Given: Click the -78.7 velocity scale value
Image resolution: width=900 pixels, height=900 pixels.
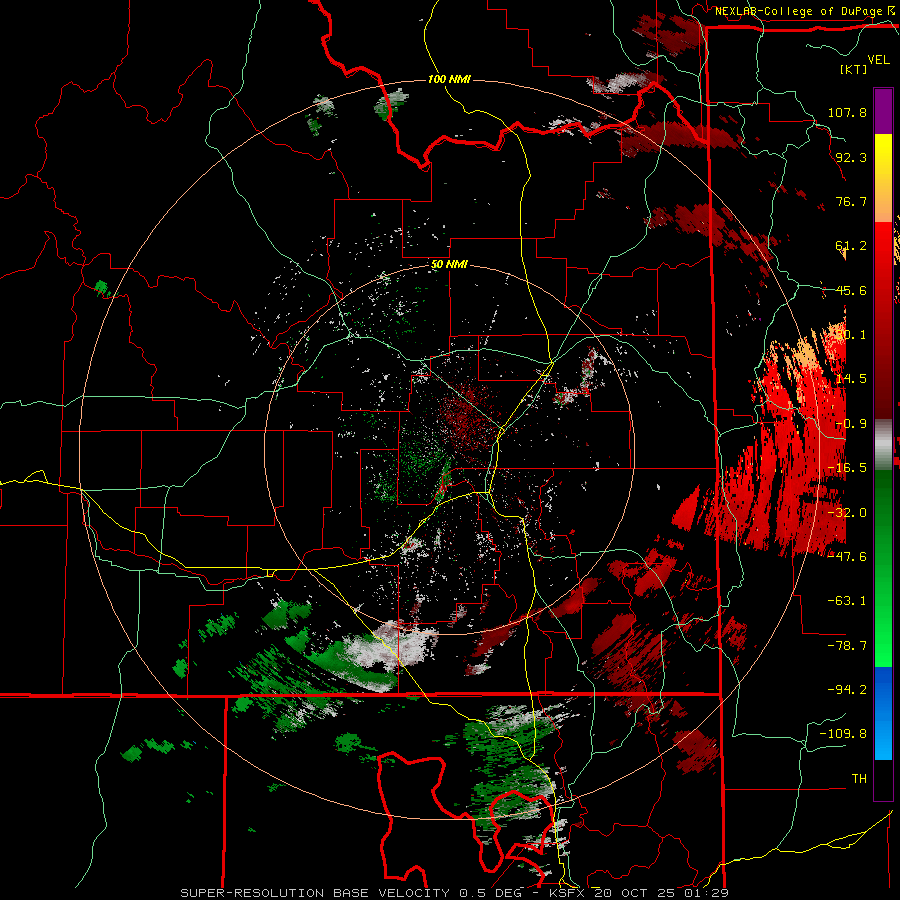Looking at the screenshot, I should (x=847, y=646).
